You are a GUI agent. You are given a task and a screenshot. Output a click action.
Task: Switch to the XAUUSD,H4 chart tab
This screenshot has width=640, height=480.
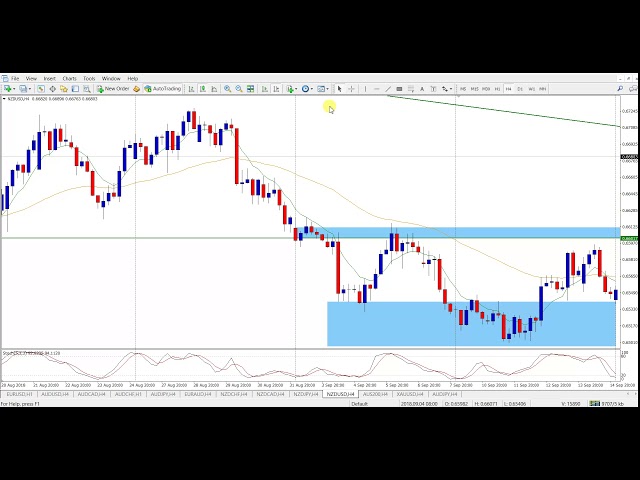coord(408,395)
